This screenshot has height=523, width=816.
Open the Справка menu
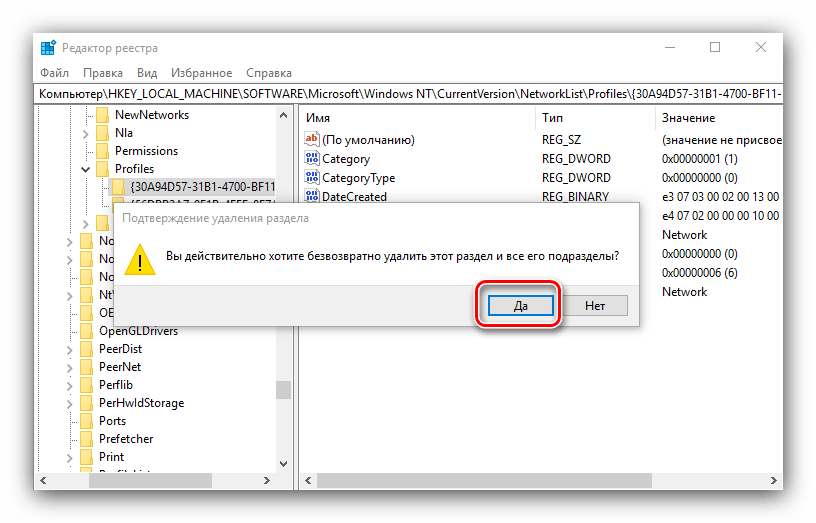coord(268,73)
